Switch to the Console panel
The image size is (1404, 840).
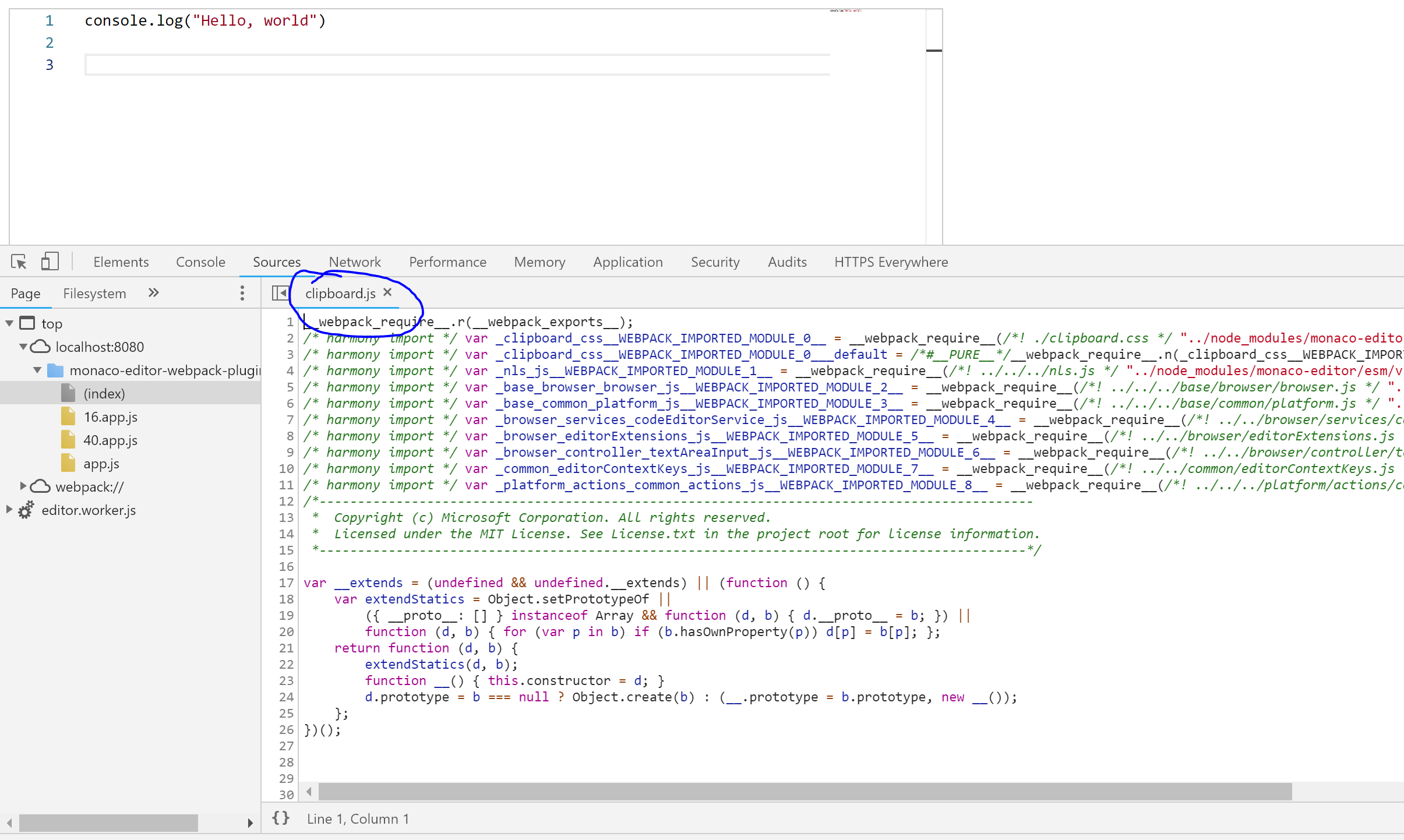click(x=200, y=262)
